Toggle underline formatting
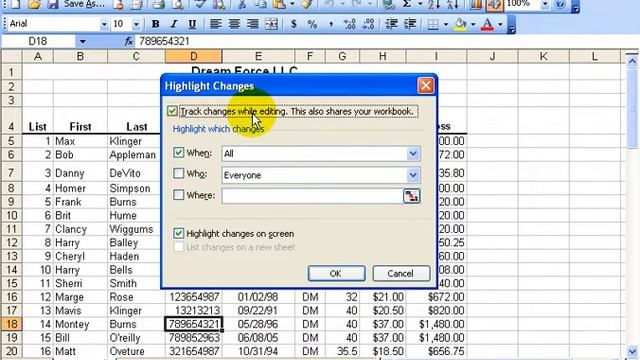The width and height of the screenshot is (640, 360). pyautogui.click(x=192, y=24)
